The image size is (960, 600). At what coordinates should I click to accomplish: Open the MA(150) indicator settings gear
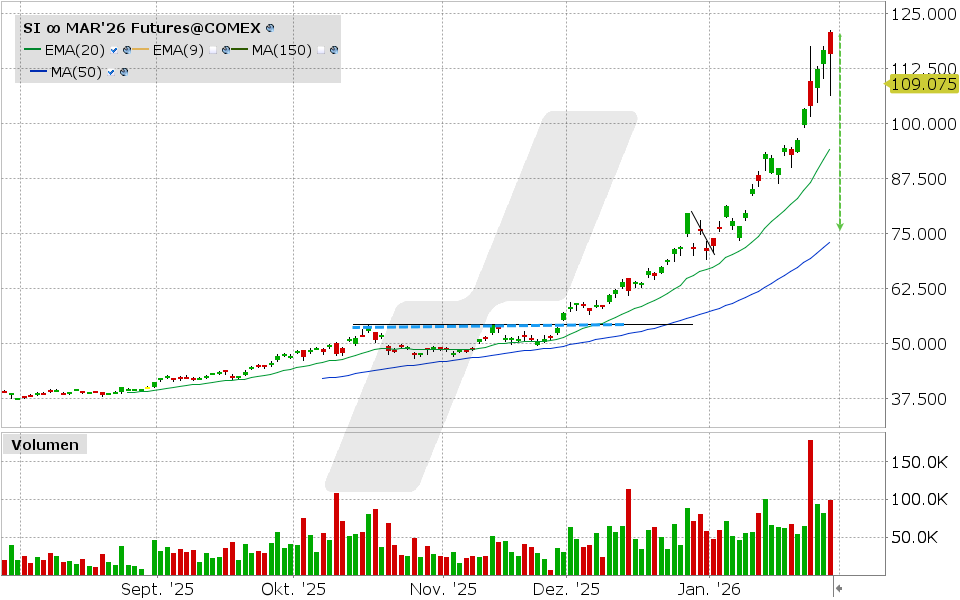tap(332, 48)
